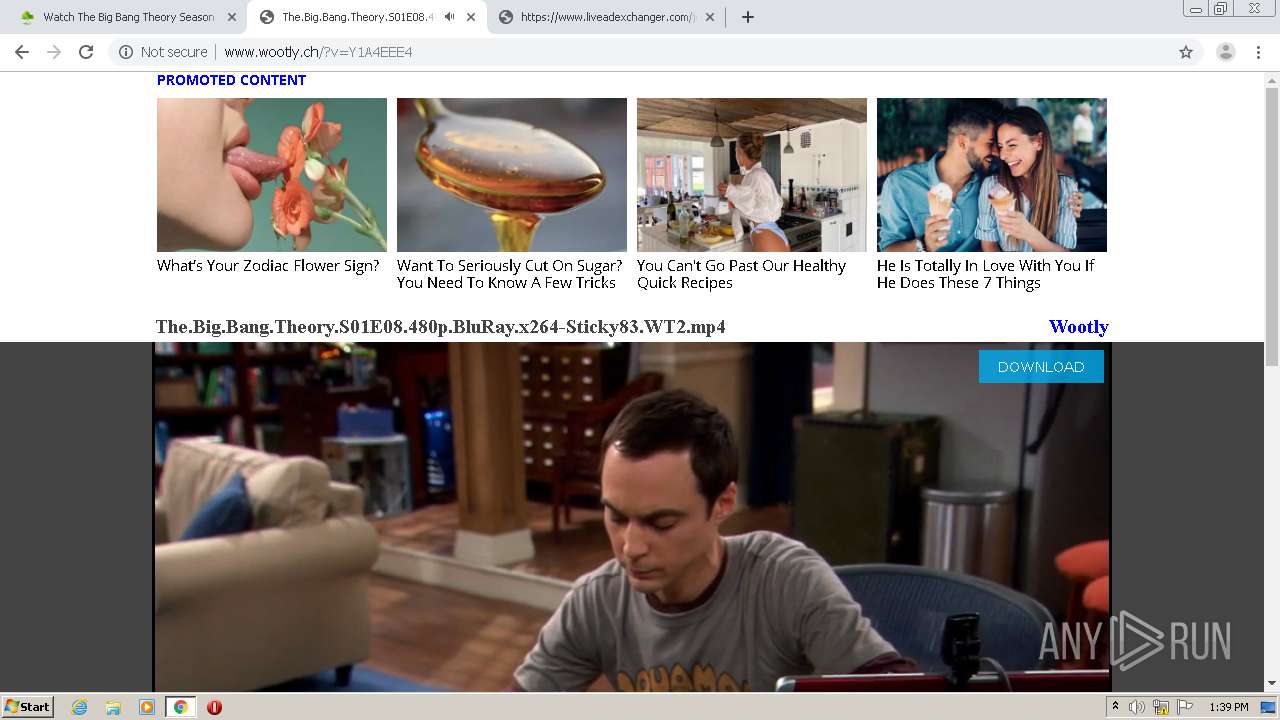Open the 1:39 PM system clock
The image size is (1280, 720).
pos(1229,707)
